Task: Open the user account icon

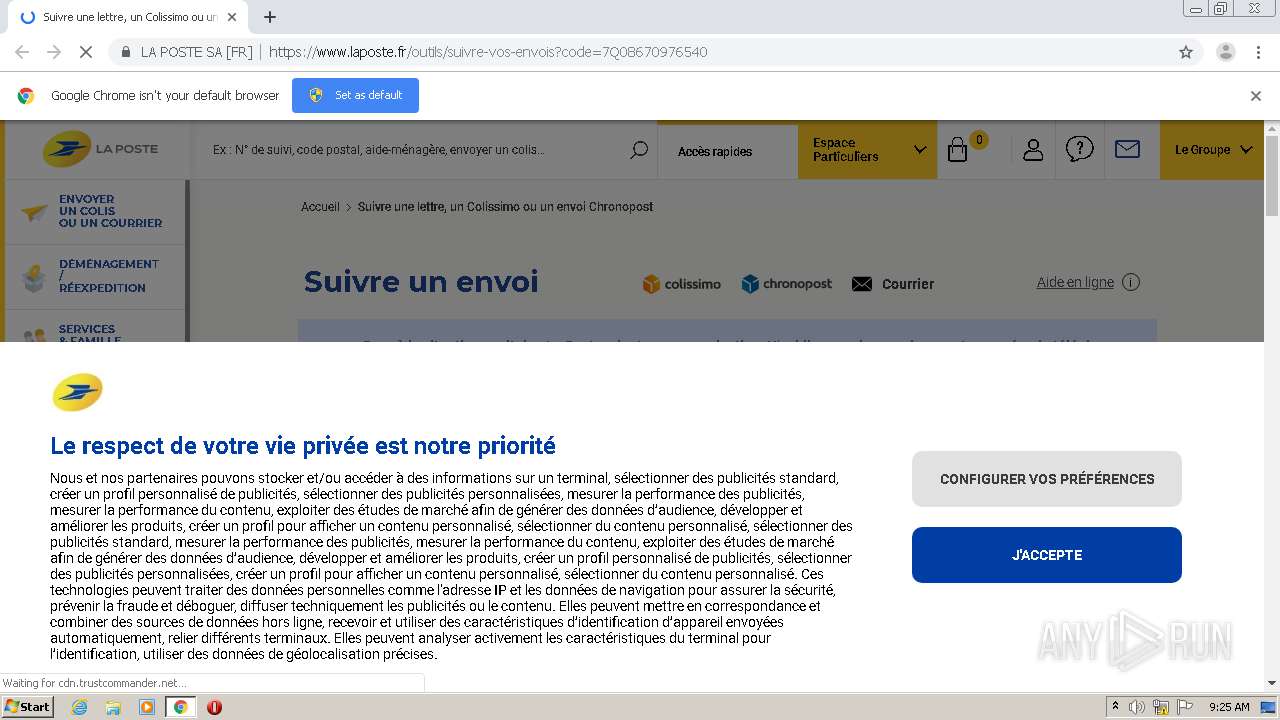Action: pos(1033,150)
